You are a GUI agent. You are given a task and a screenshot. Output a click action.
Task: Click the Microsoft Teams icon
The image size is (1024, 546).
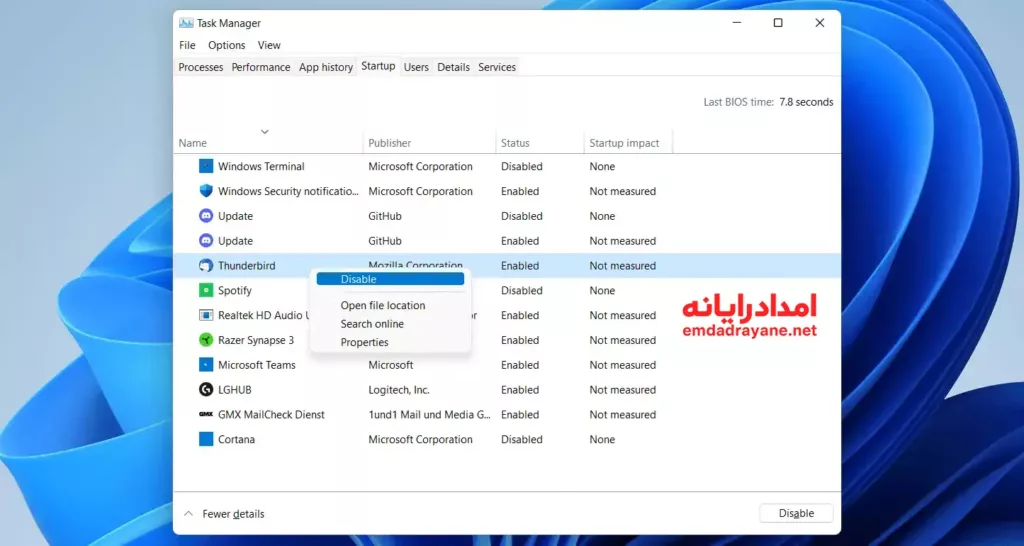[206, 365]
